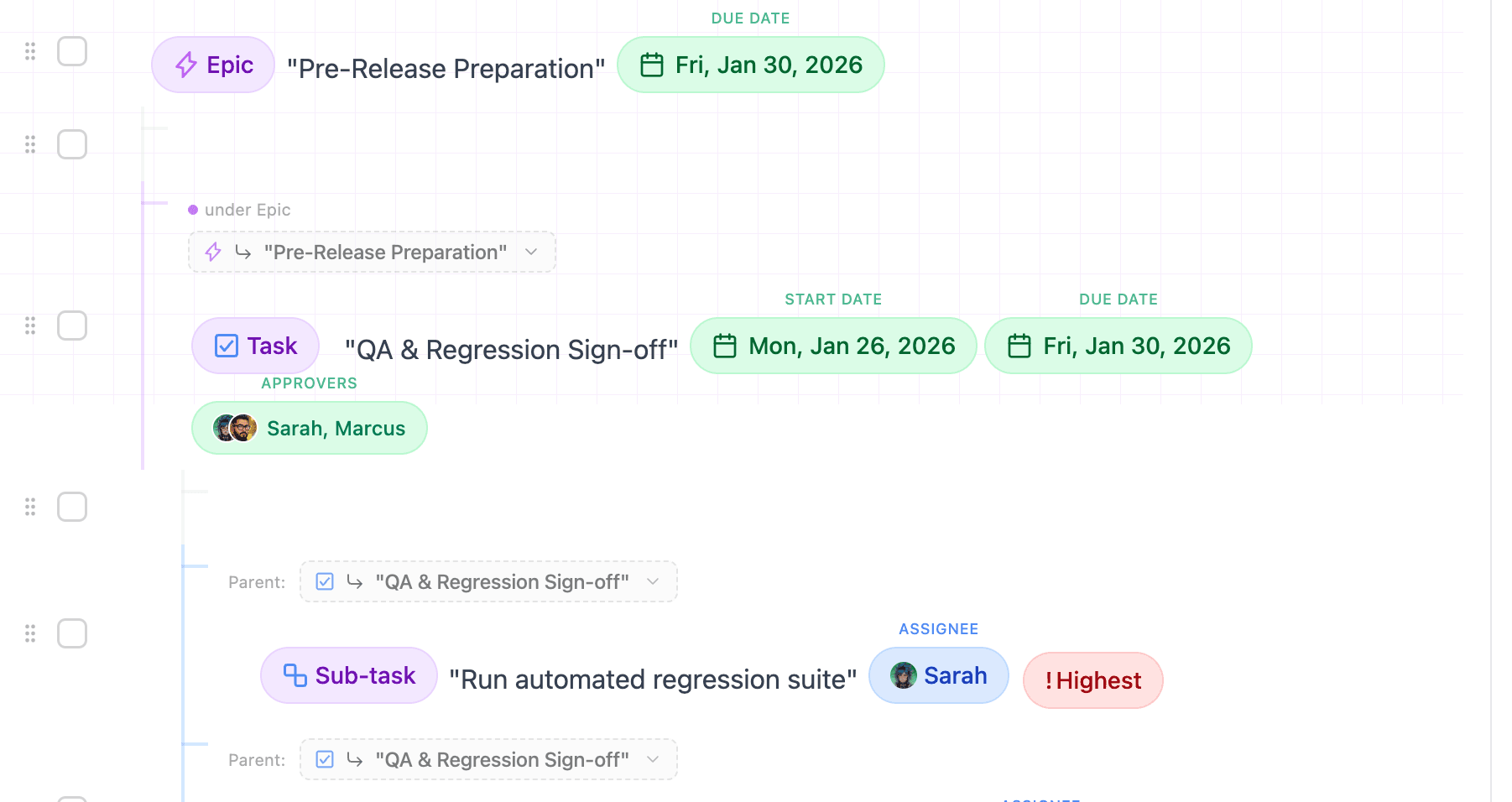This screenshot has height=802, width=1512.
Task: Click the calendar icon on the Epic due date
Action: click(x=652, y=65)
